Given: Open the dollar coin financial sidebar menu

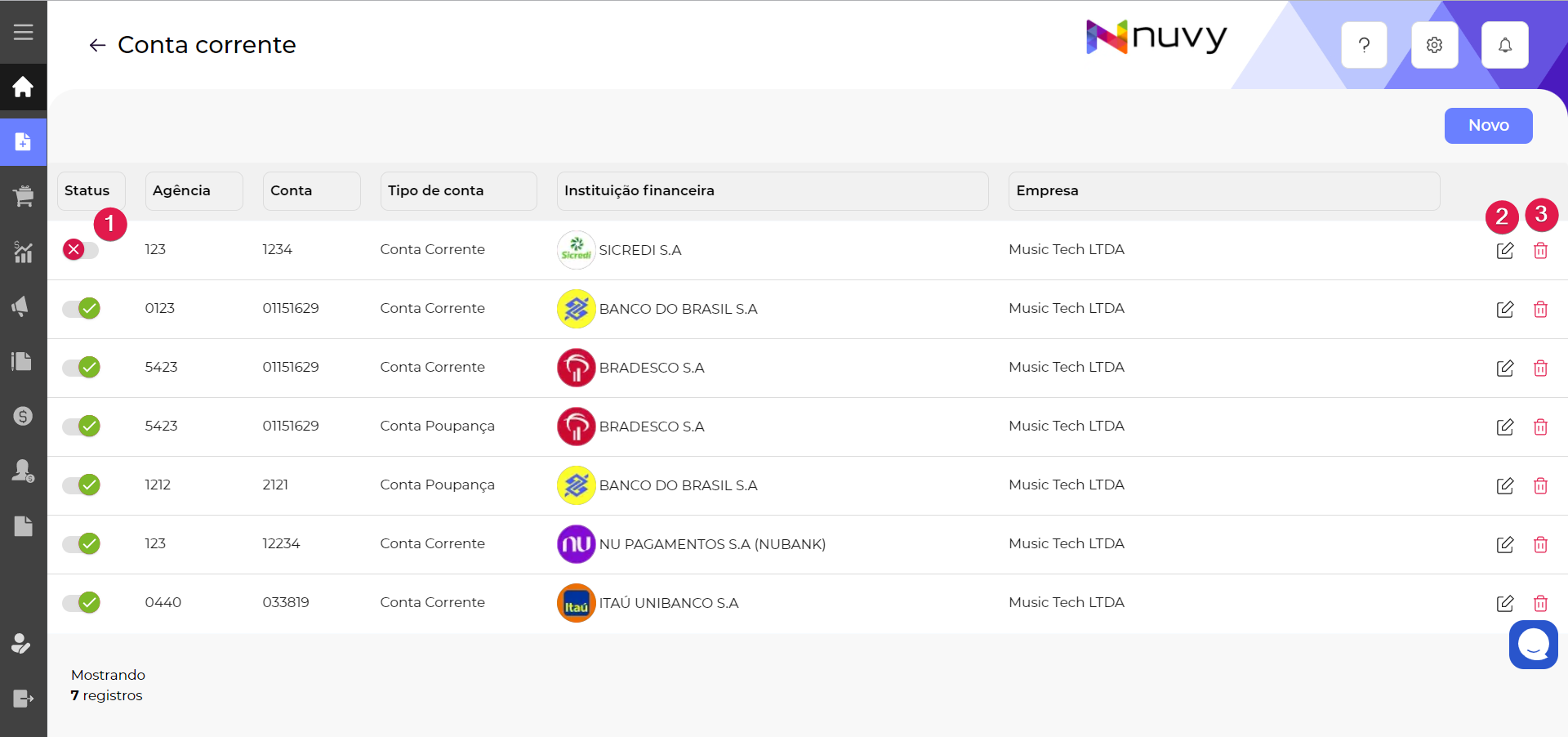Looking at the screenshot, I should (23, 416).
